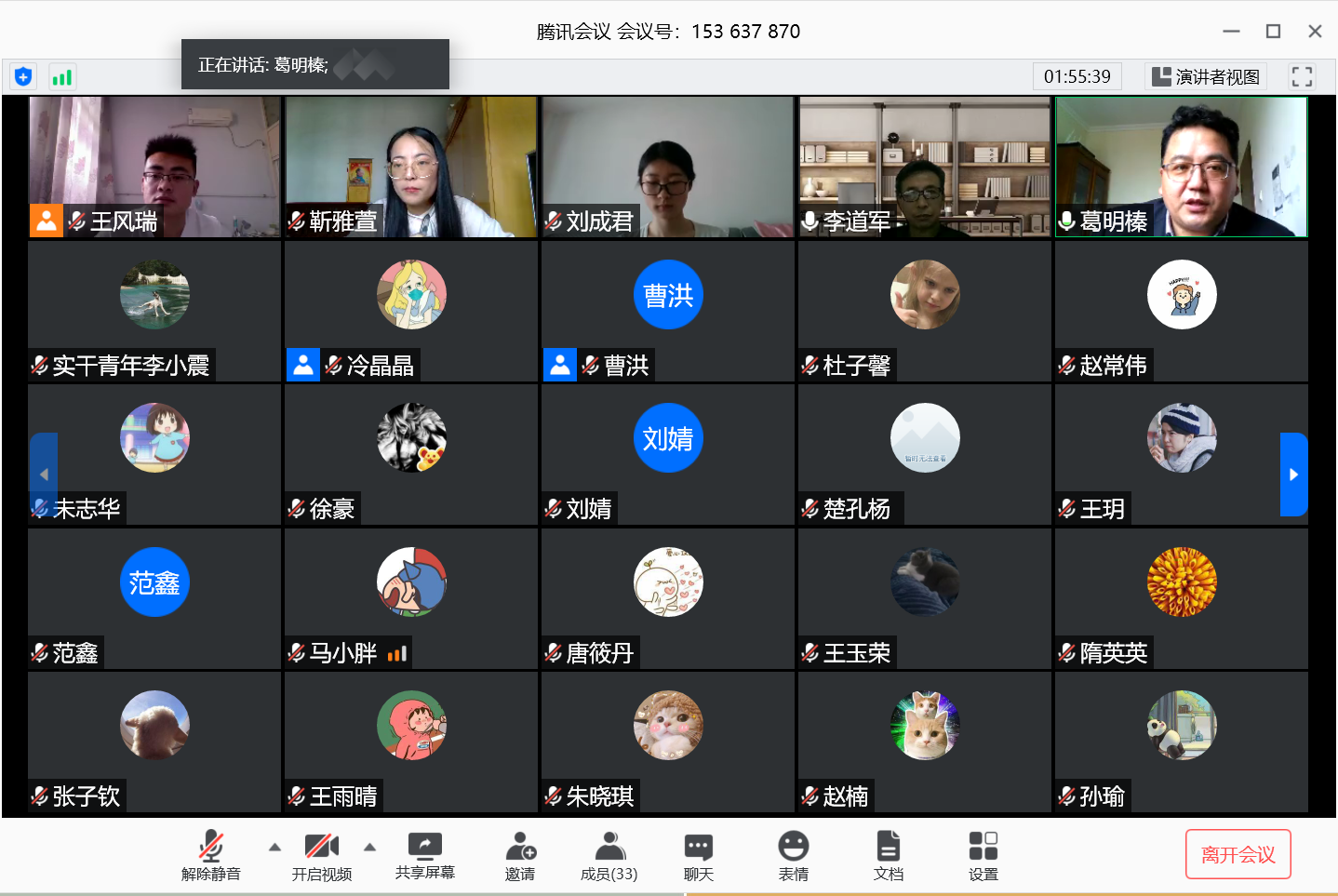Switch layout using 演讲者视图 button

pyautogui.click(x=1206, y=76)
